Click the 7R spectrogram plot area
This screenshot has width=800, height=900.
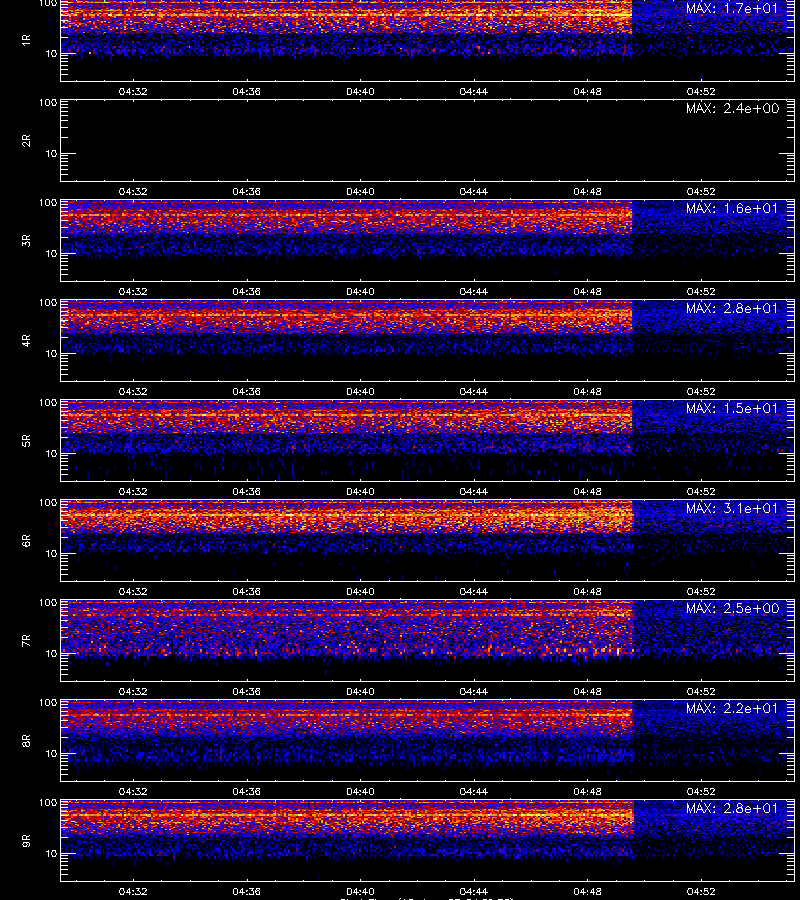(x=427, y=641)
